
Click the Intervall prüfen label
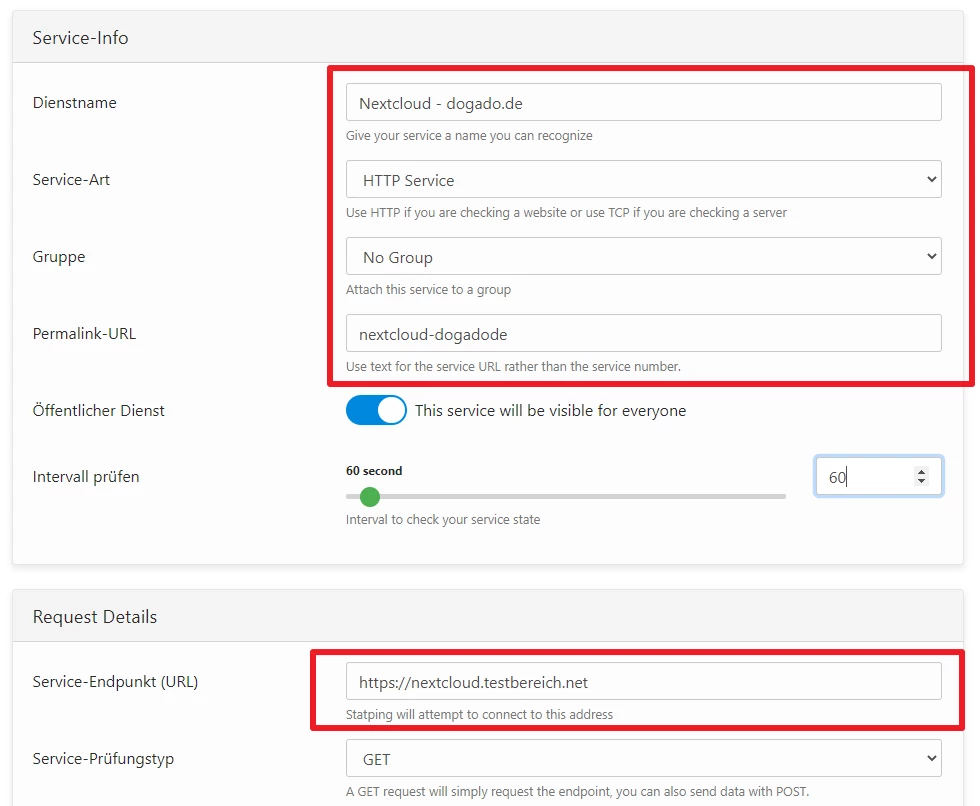click(86, 477)
